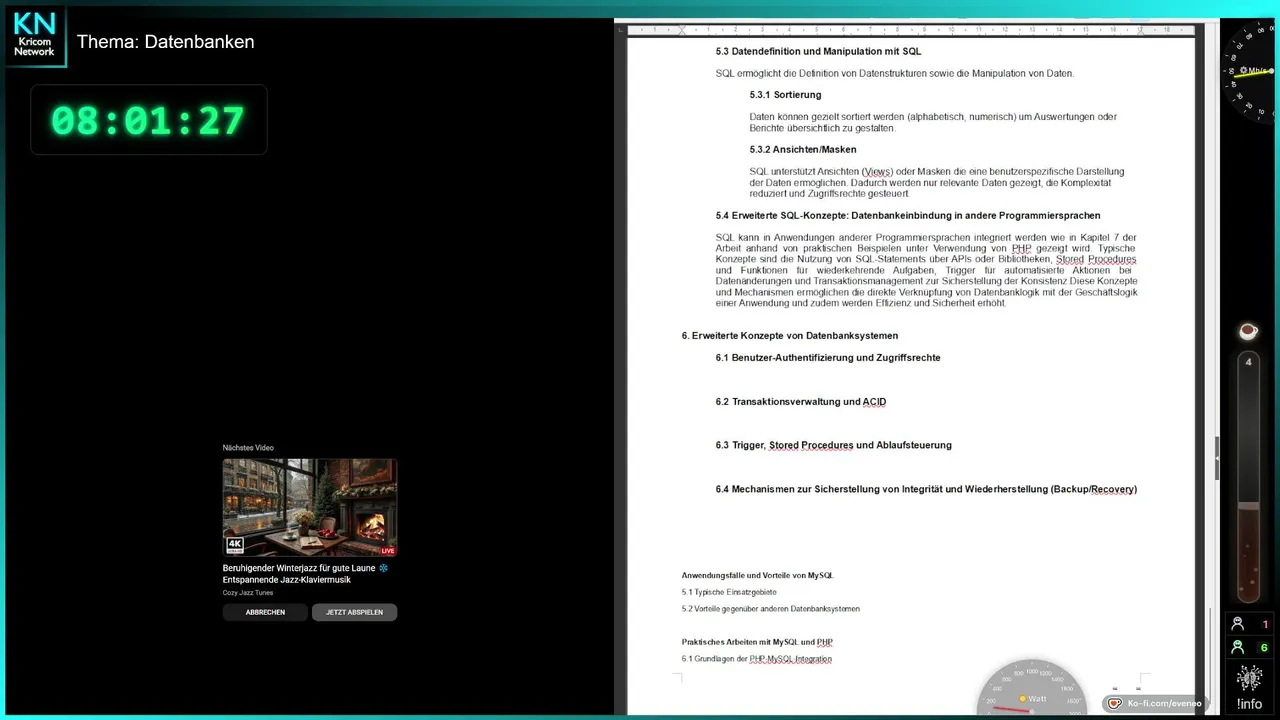The width and height of the screenshot is (1280, 720).
Task: Click the line 'Praktisches Arbeiten mit MySQL und PHP'
Action: click(x=757, y=642)
